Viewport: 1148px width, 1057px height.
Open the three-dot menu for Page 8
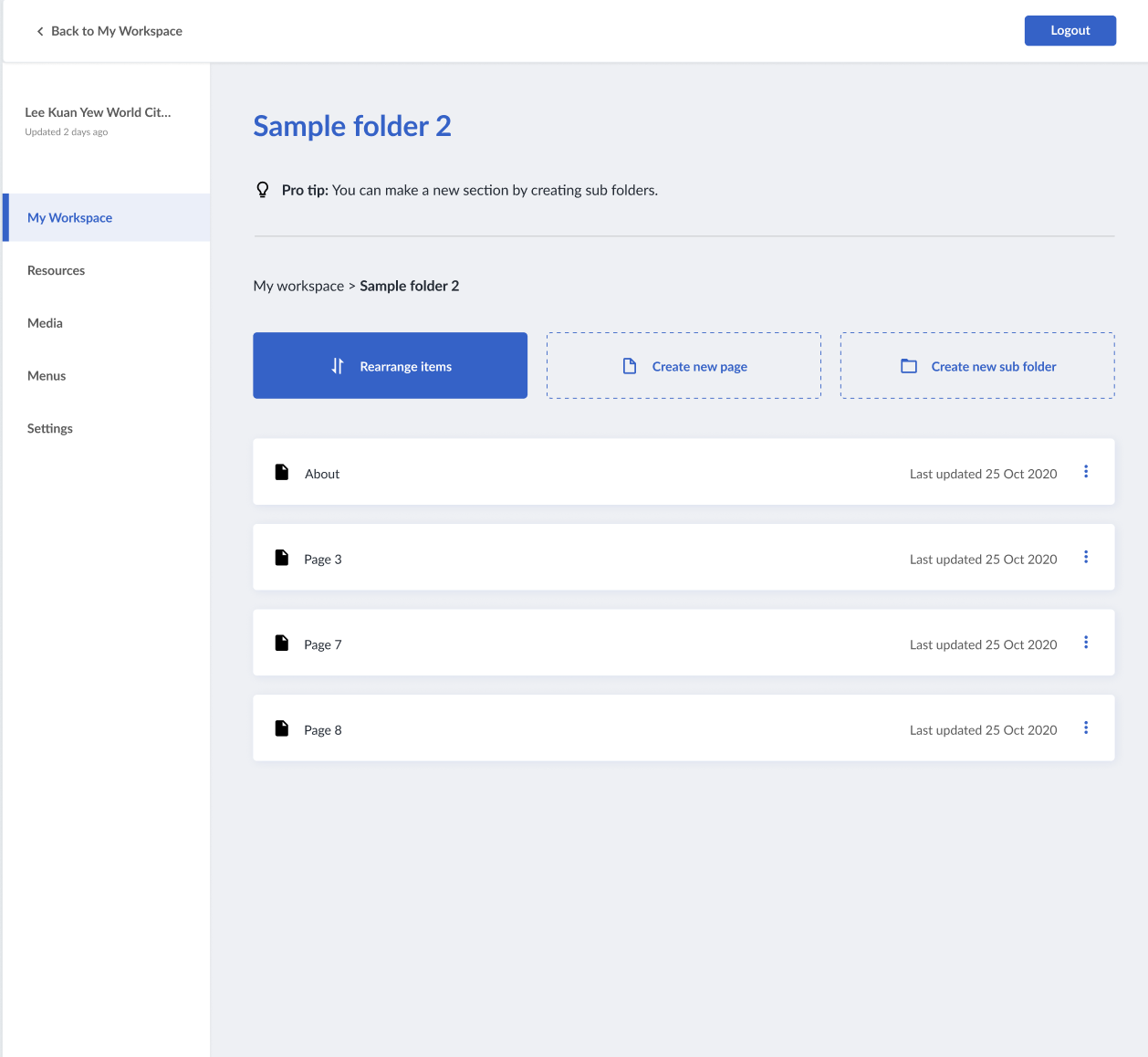1086,727
